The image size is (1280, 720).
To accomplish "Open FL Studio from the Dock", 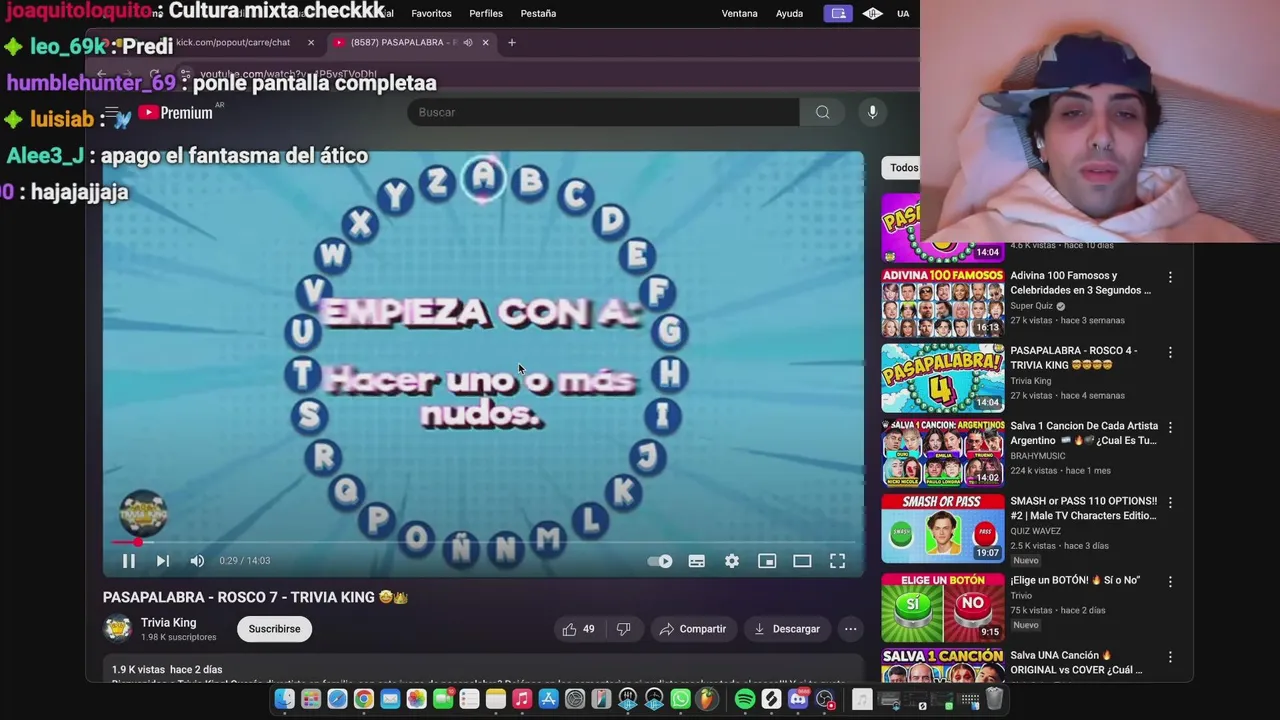I will point(707,699).
